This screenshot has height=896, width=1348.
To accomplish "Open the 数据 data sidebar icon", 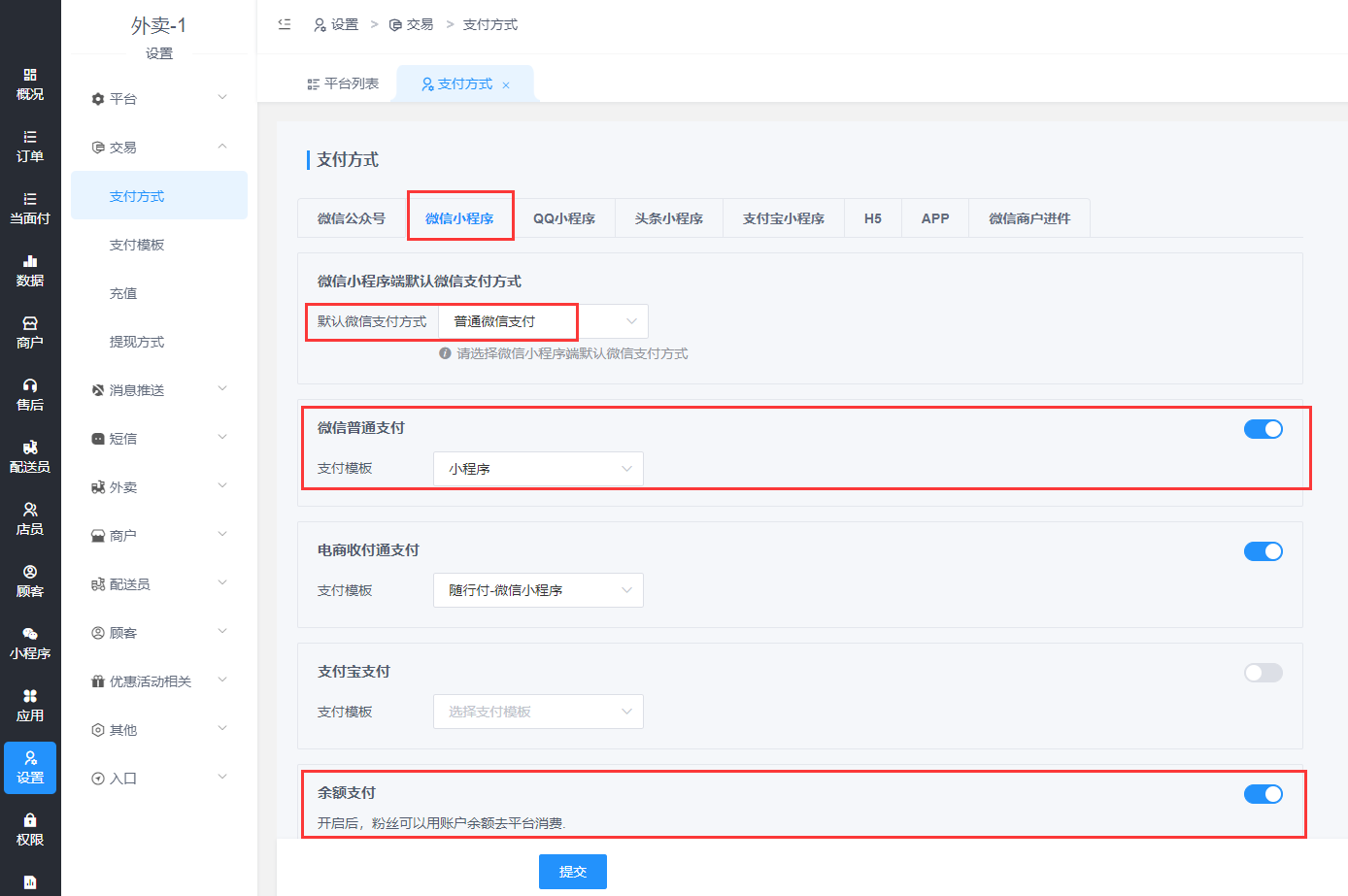I will click(30, 271).
